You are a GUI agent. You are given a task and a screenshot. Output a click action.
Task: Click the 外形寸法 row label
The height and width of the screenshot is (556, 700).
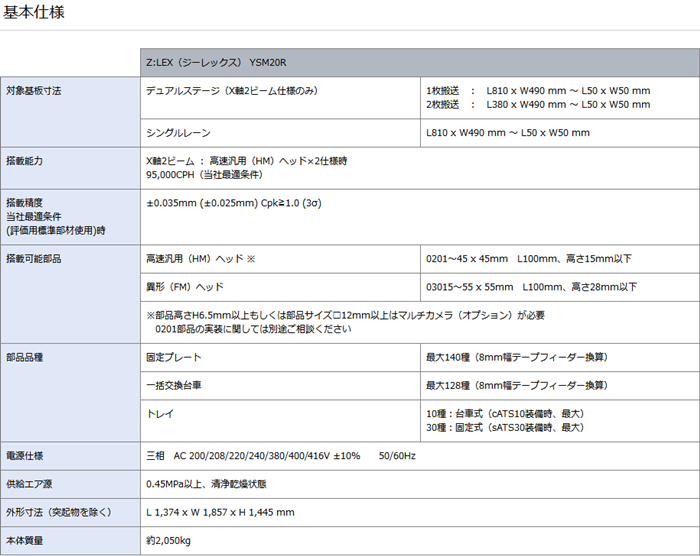click(59, 513)
